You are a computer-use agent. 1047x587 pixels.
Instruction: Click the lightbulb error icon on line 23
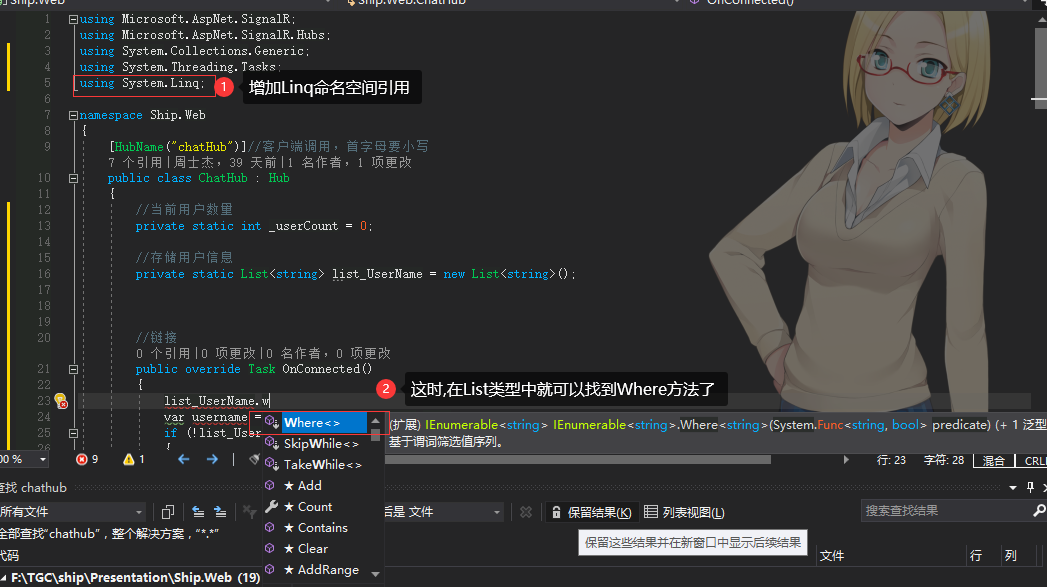tap(60, 401)
